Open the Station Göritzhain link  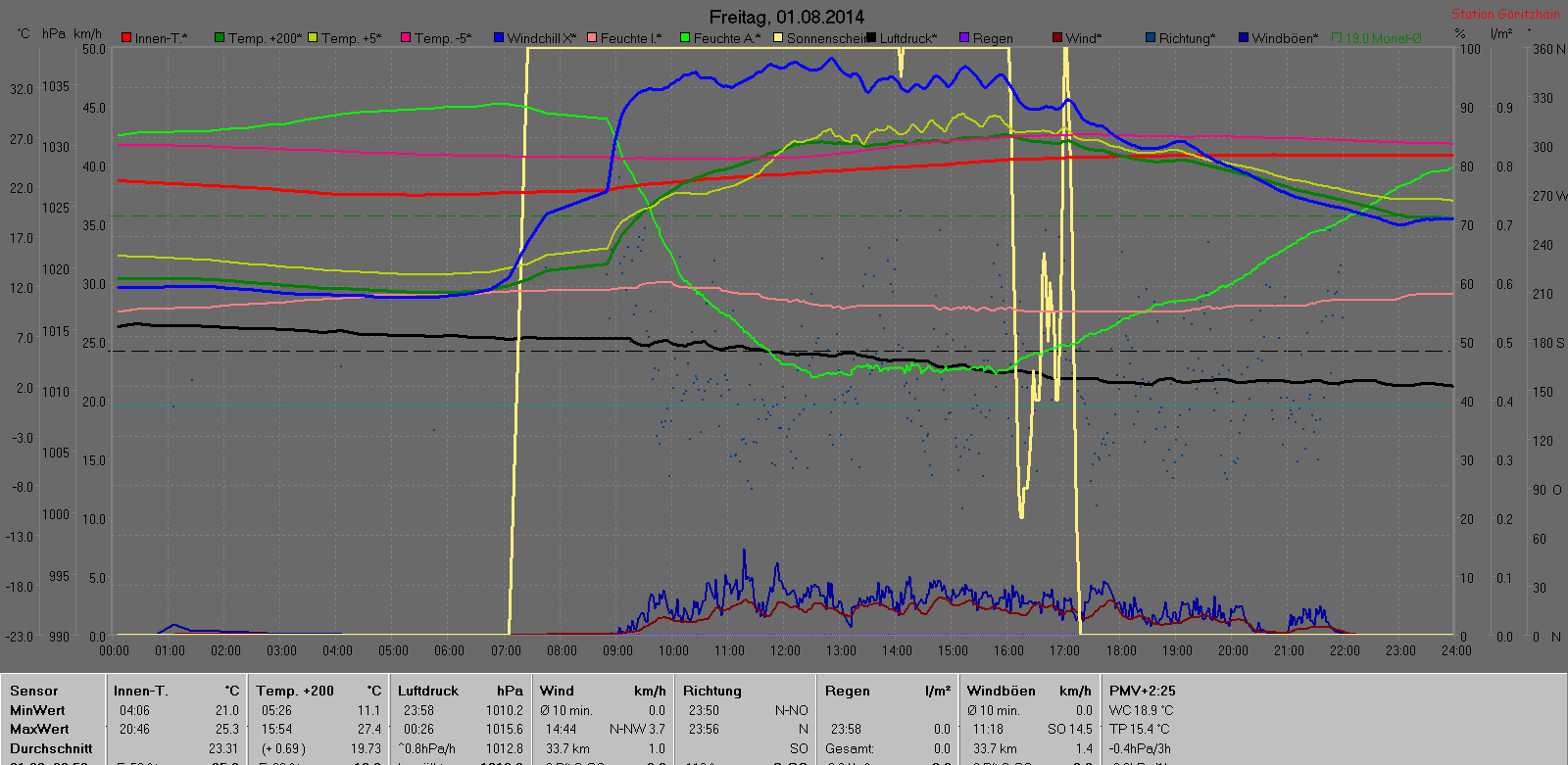pos(1505,15)
